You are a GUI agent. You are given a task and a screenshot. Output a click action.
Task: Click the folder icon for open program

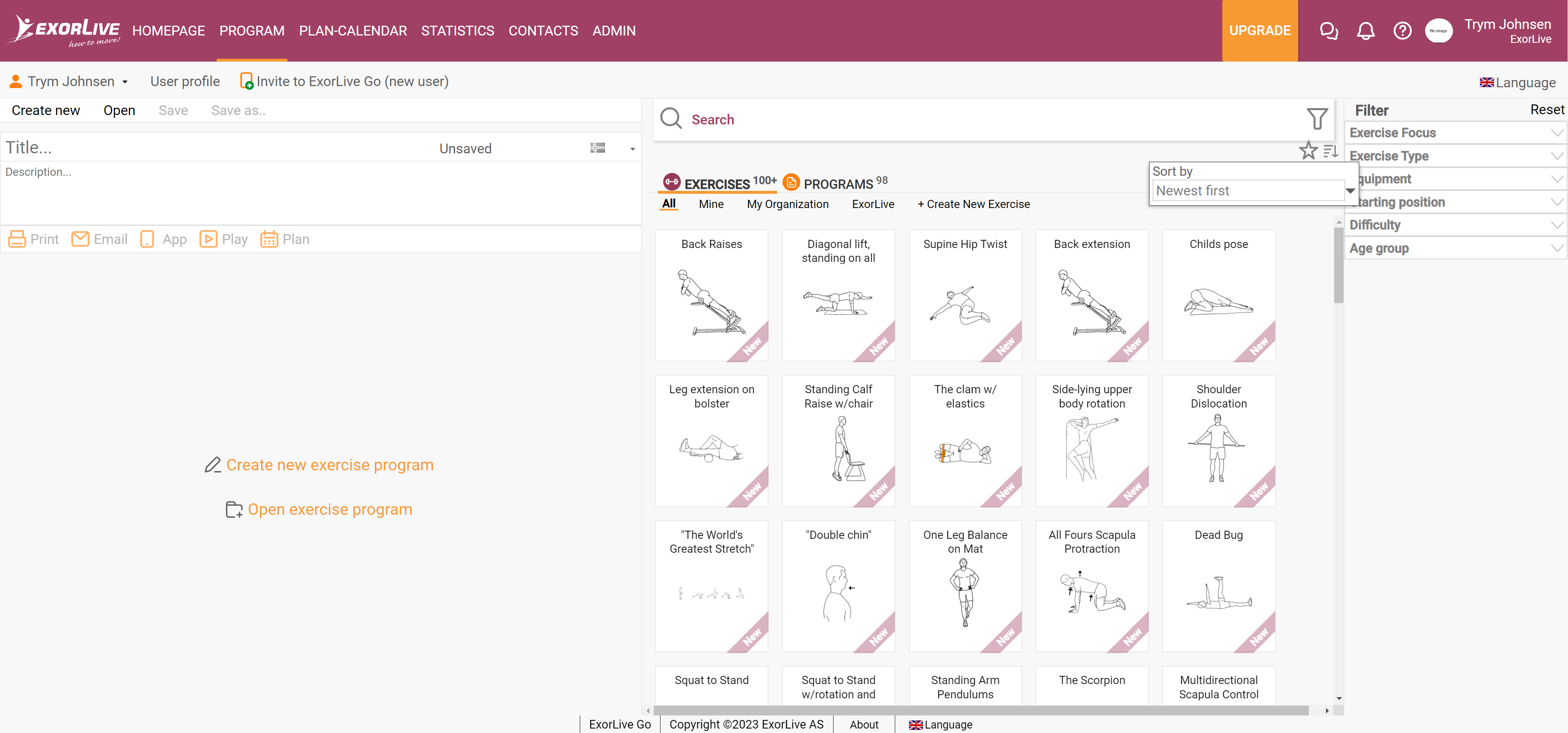(x=234, y=509)
